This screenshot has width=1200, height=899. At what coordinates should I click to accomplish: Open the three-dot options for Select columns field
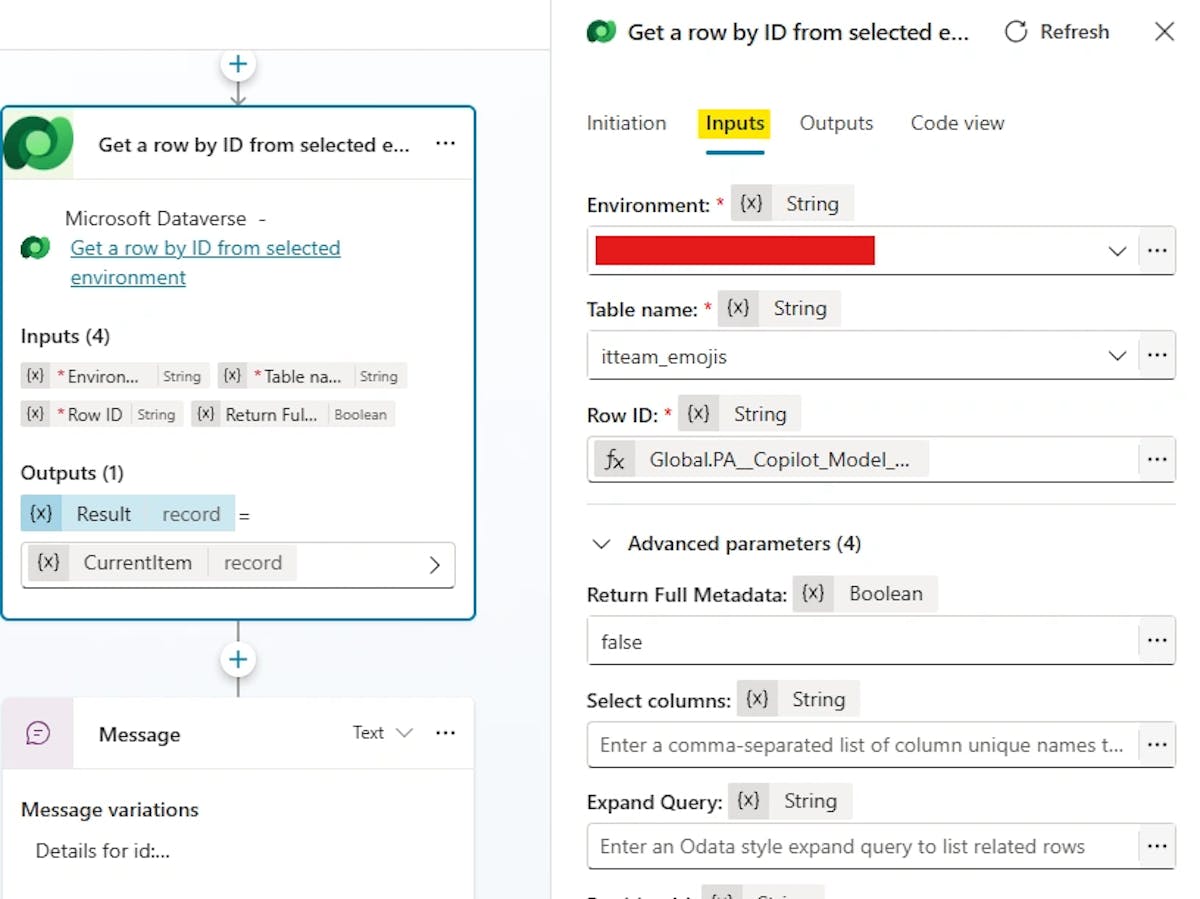[x=1157, y=745]
